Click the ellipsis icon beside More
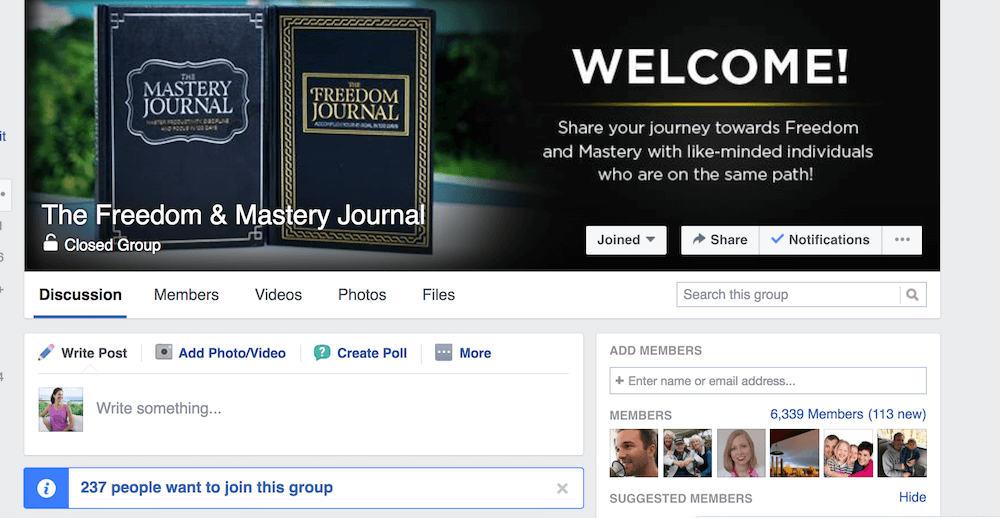Image resolution: width=1000 pixels, height=518 pixels. point(443,352)
